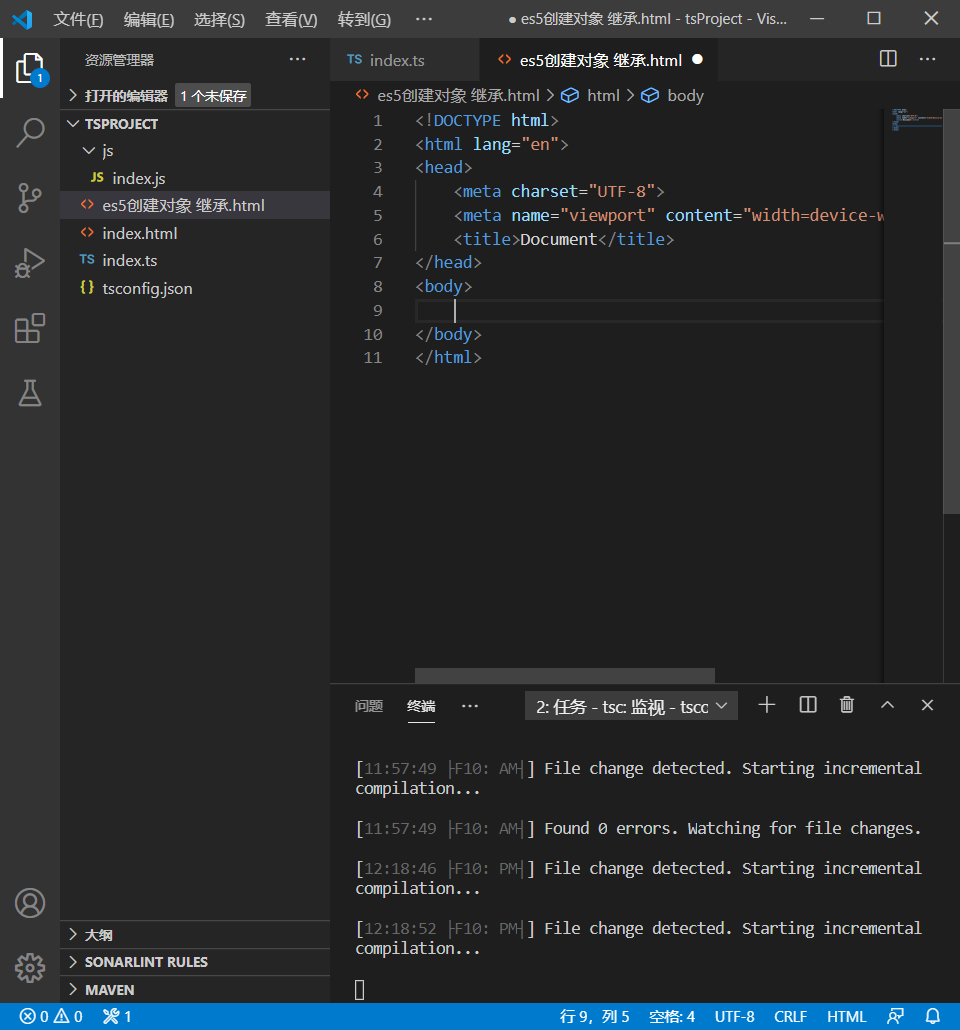Screen dimensions: 960x1030
Task: Split the editor to the right
Action: point(888,59)
